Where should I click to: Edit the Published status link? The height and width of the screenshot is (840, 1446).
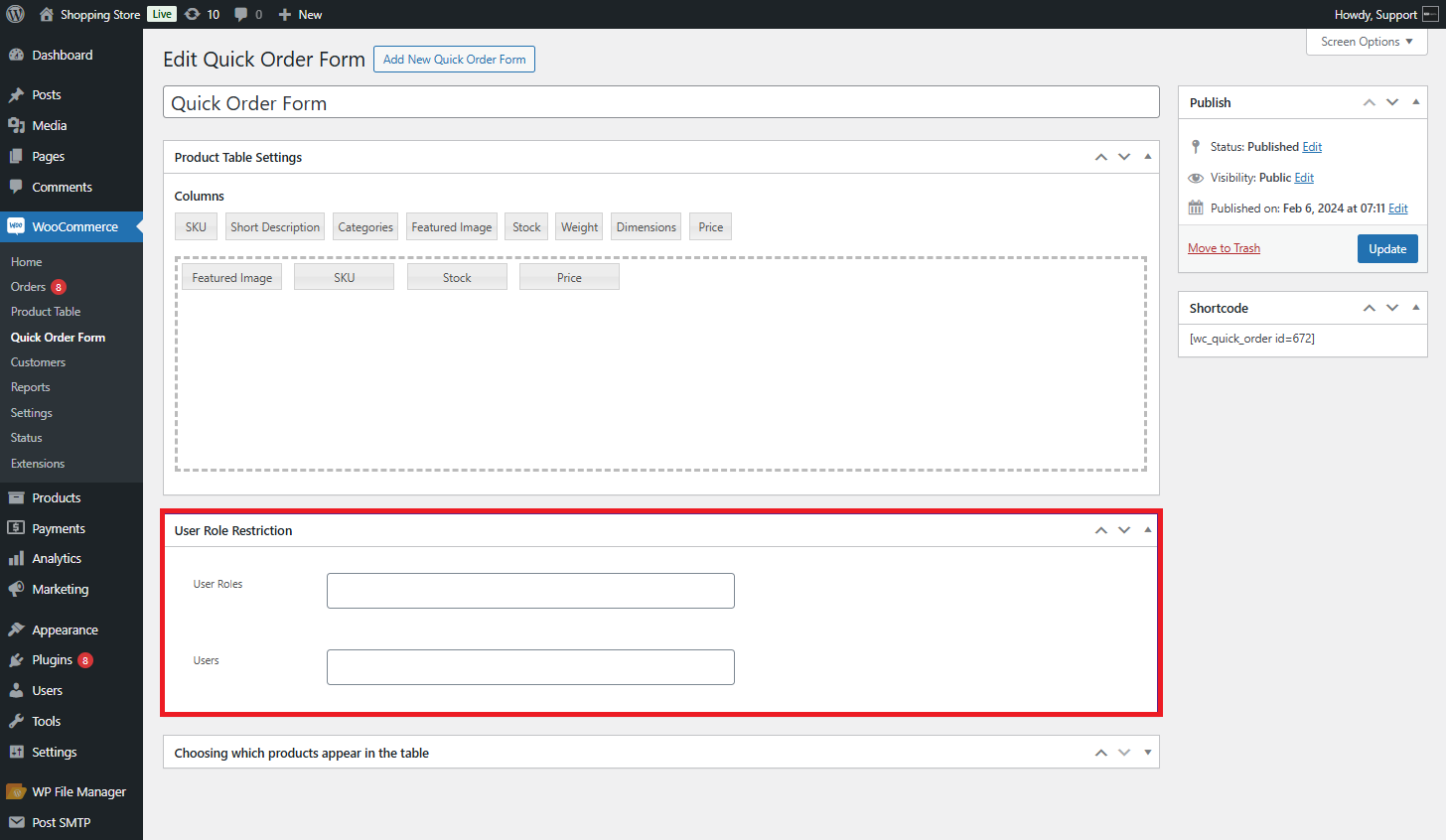[1312, 147]
